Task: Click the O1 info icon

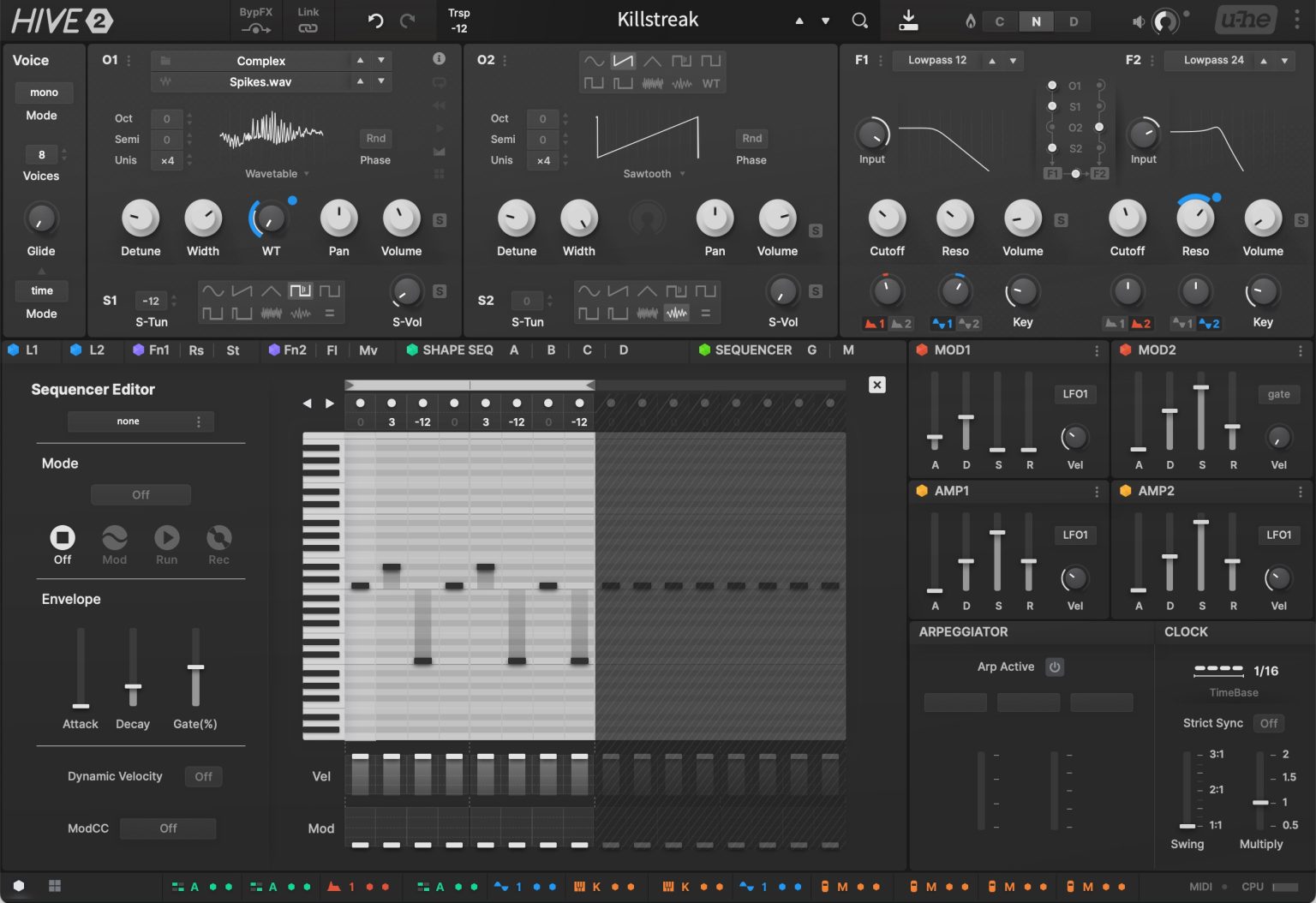Action: click(x=439, y=59)
